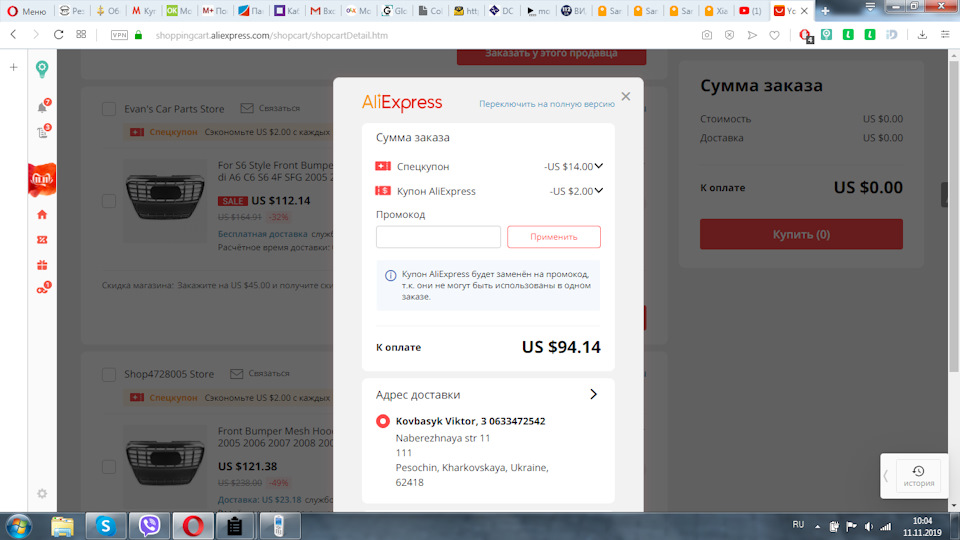The height and width of the screenshot is (540, 960).
Task: Click Связаться for Shop4728005 Store
Action: tap(260, 373)
